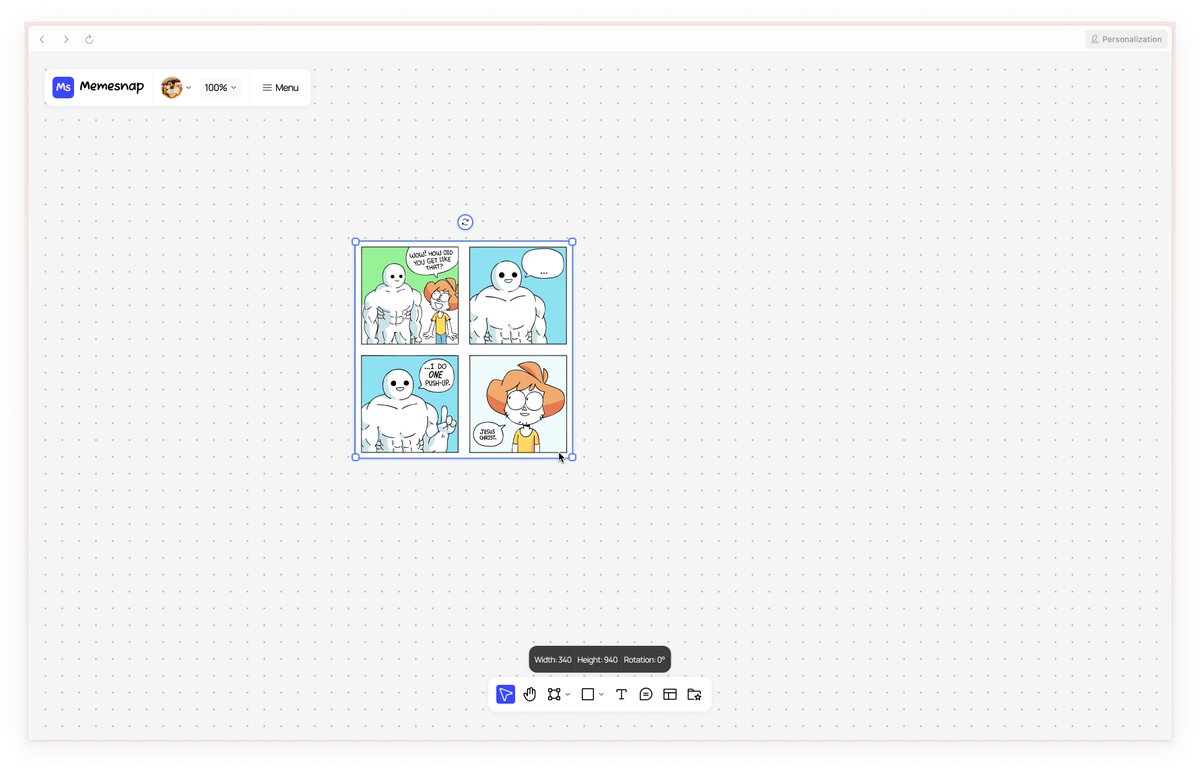Open the comment bubble tool

click(x=646, y=694)
